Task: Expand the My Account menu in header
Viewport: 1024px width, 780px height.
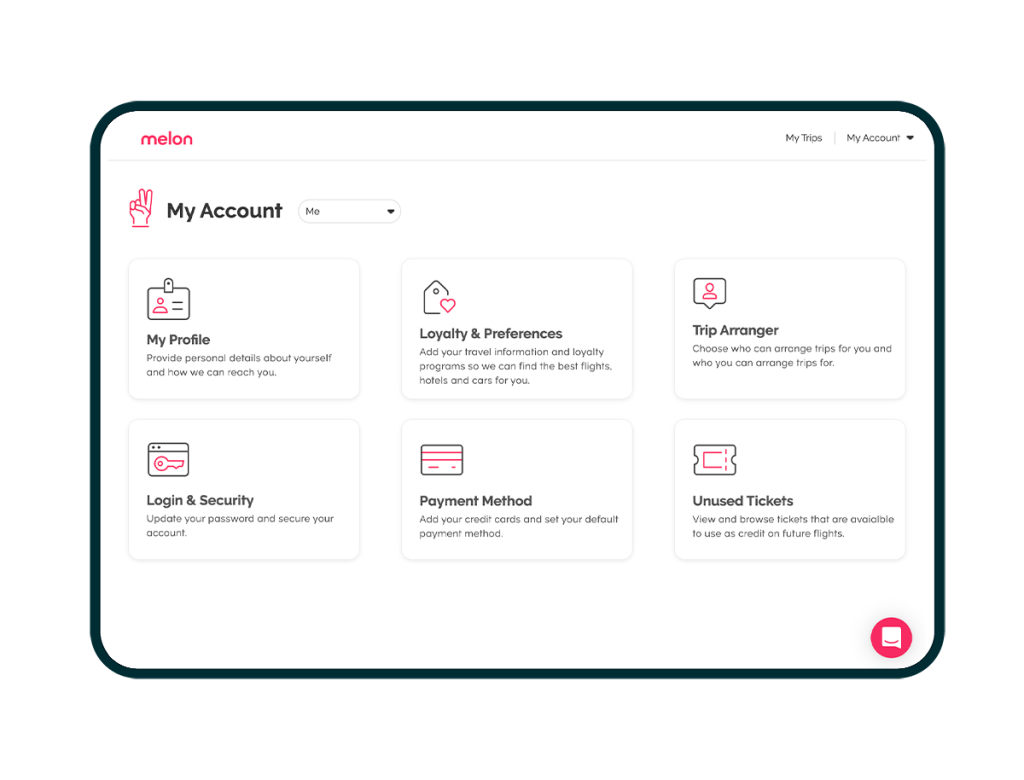Action: [x=880, y=138]
